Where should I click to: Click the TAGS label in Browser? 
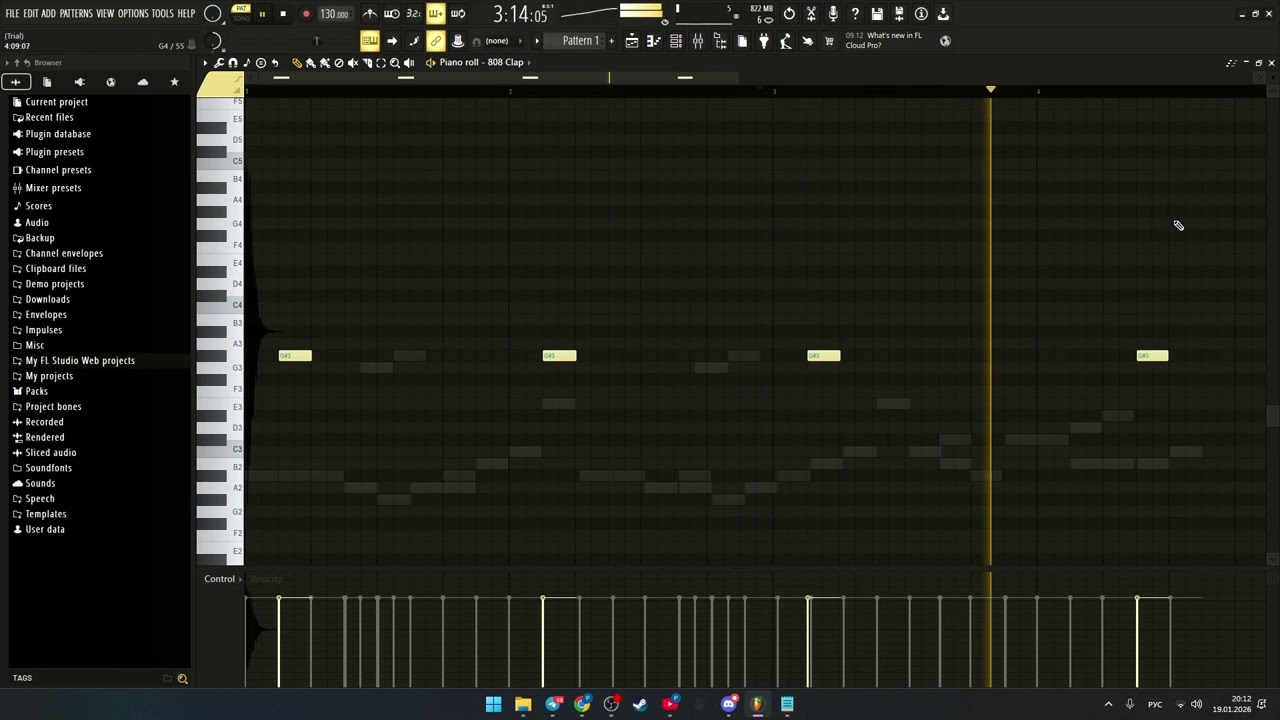click(22, 678)
